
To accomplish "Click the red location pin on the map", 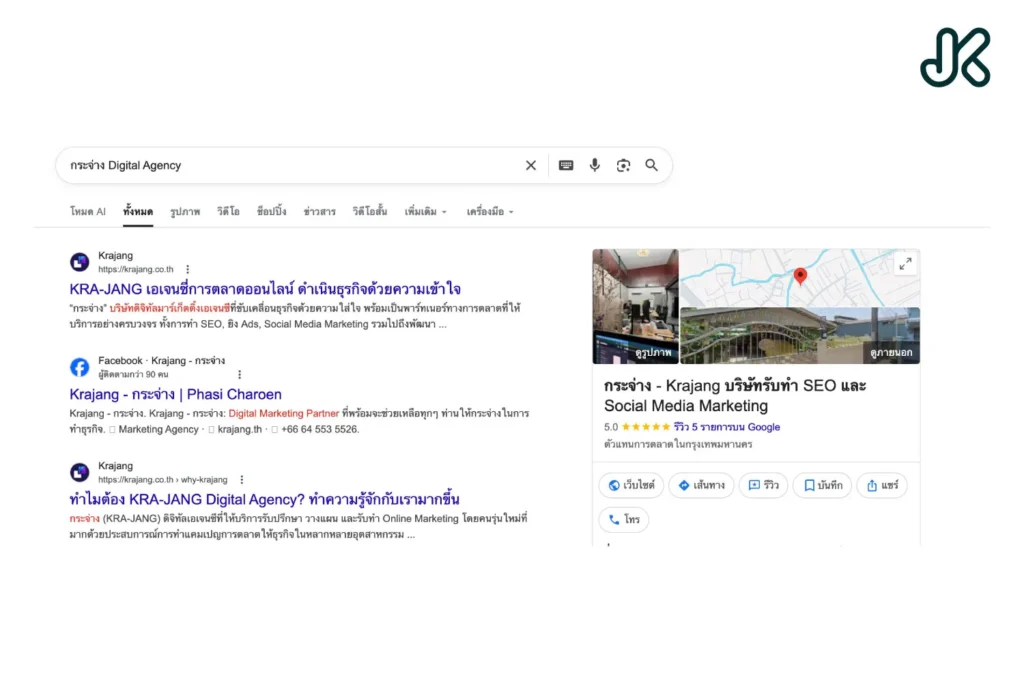I will click(x=800, y=276).
